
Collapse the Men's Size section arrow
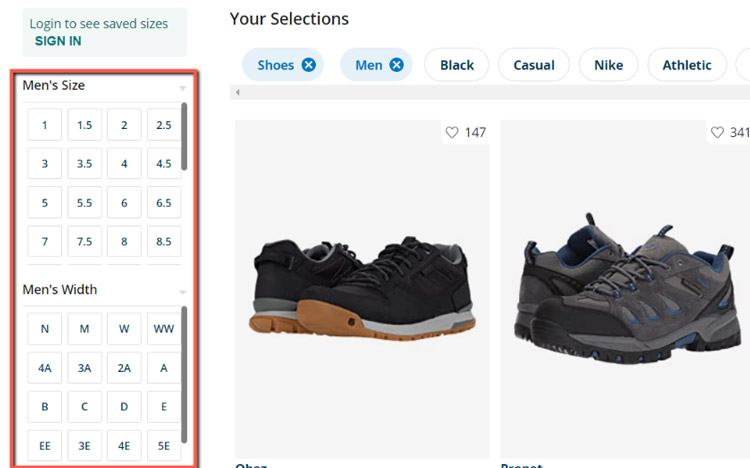pos(182,88)
